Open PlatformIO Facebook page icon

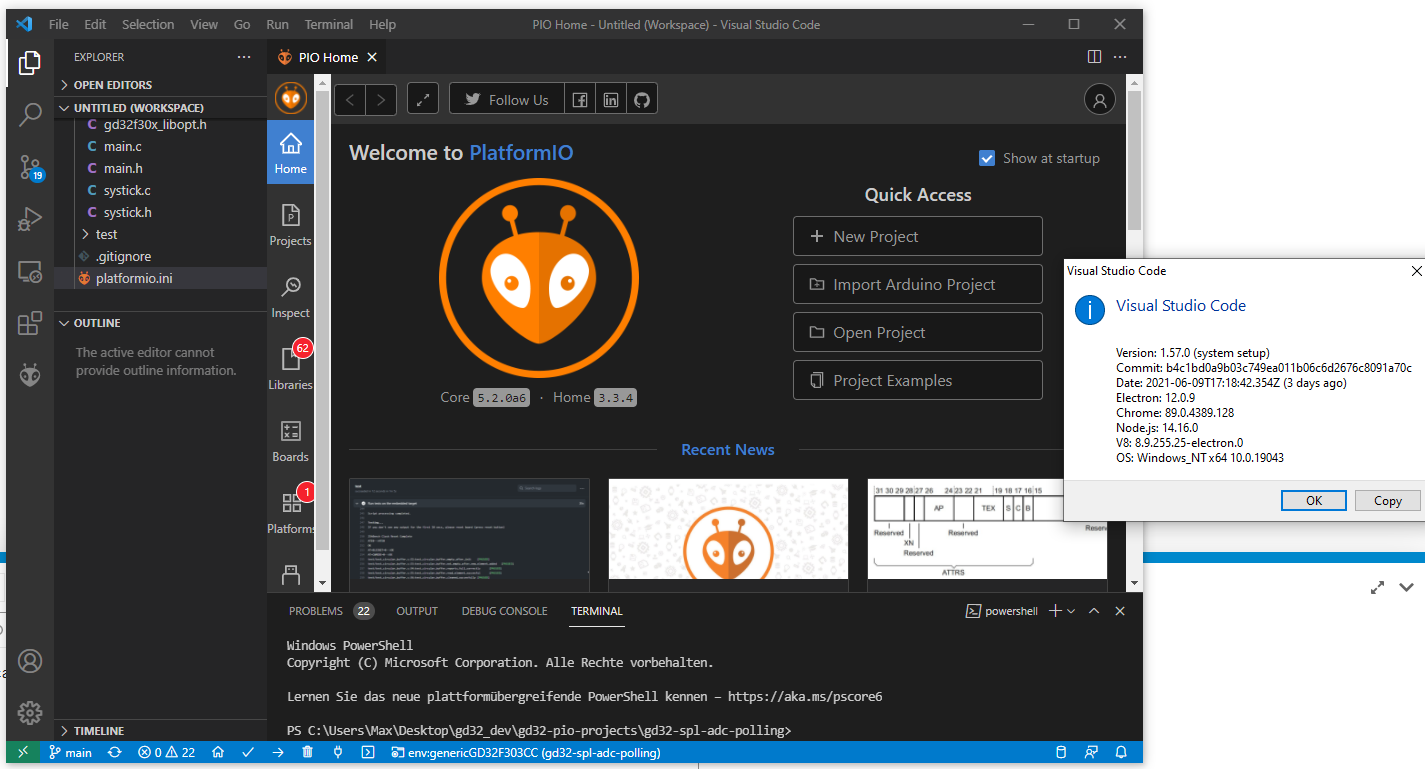pyautogui.click(x=580, y=99)
